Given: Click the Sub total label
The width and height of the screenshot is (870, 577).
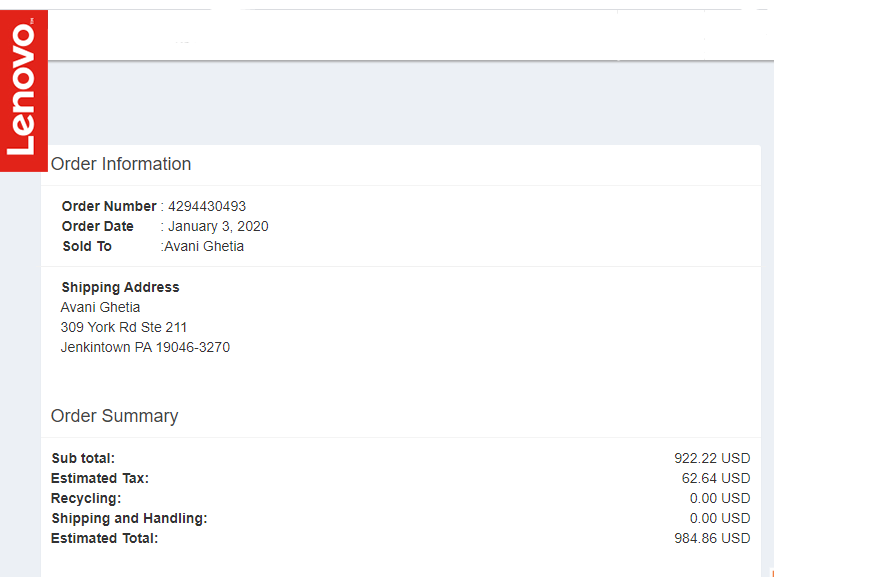Looking at the screenshot, I should point(83,458).
